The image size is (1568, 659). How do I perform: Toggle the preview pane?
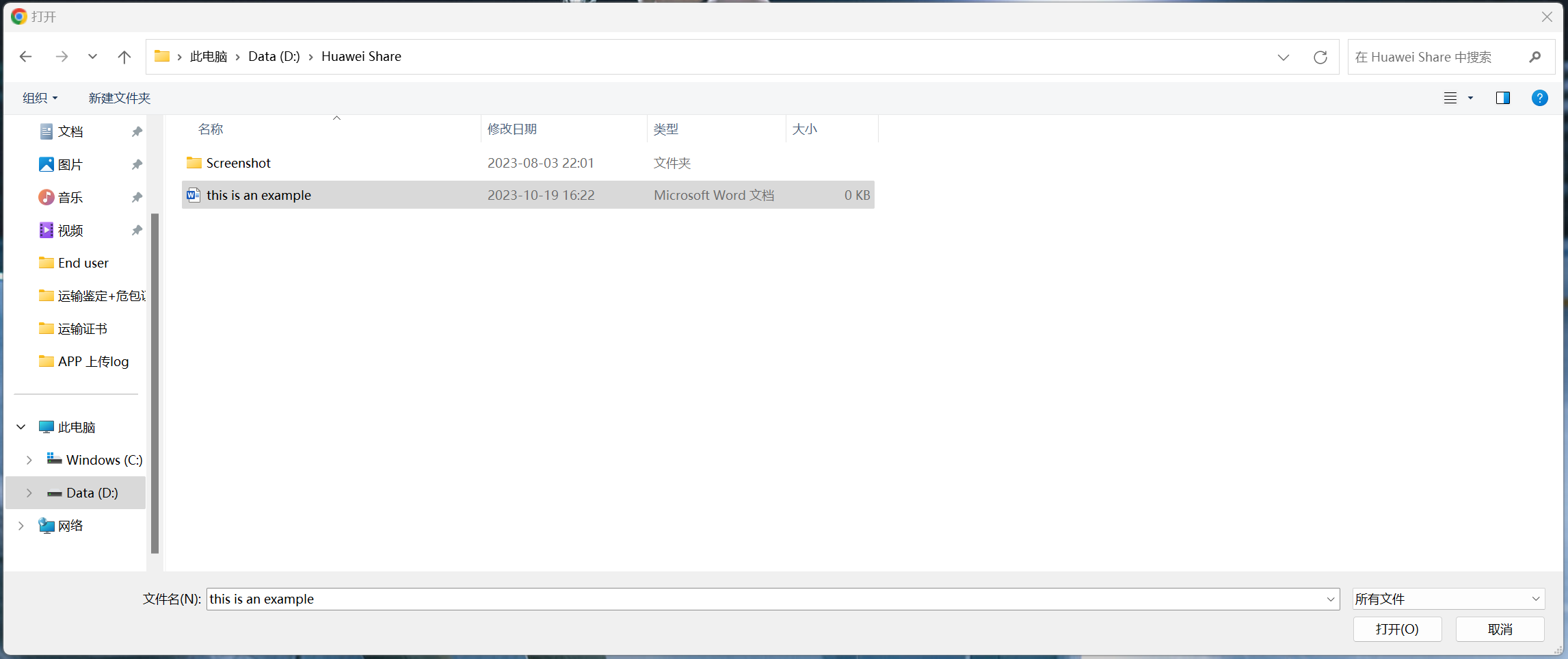click(1502, 98)
